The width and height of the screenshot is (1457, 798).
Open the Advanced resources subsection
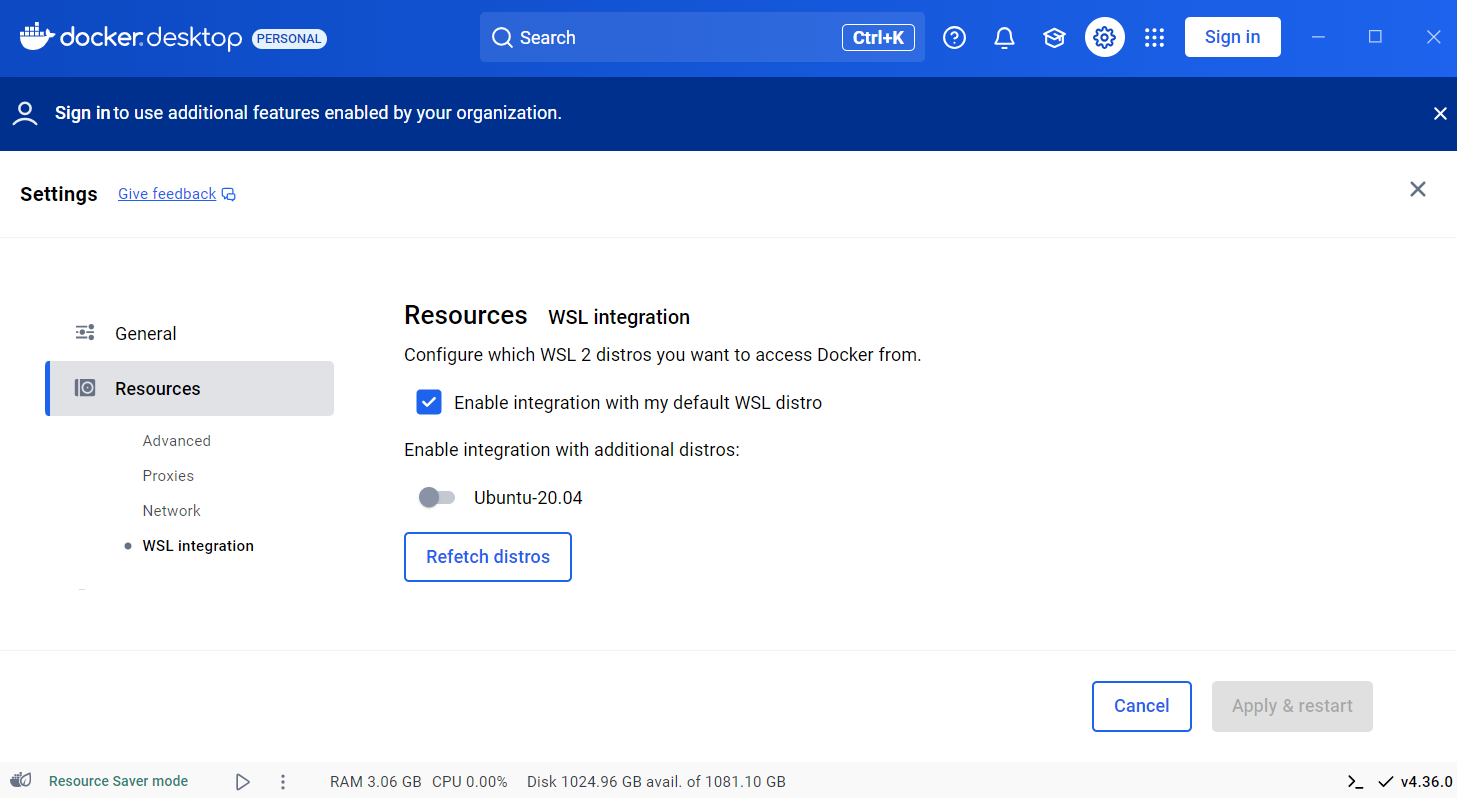177,441
